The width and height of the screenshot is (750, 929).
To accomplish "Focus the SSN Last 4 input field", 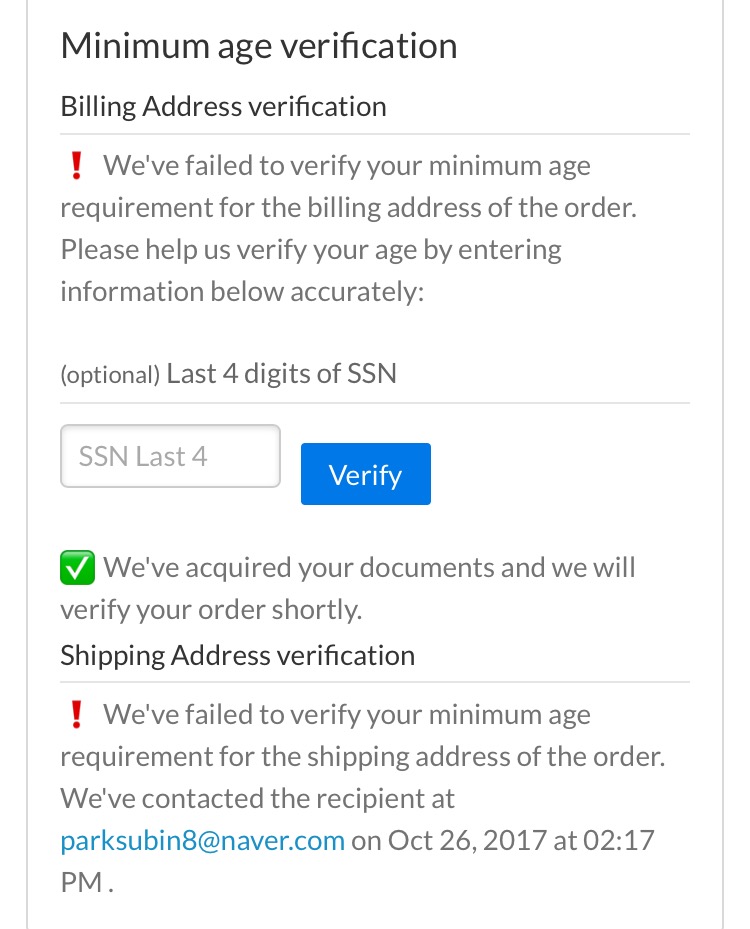I will click(170, 456).
